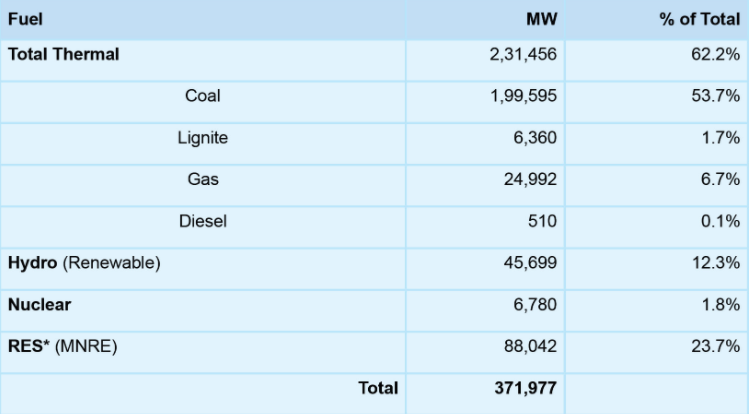Select the Coal fuel cell
The height and width of the screenshot is (414, 751).
(x=203, y=96)
